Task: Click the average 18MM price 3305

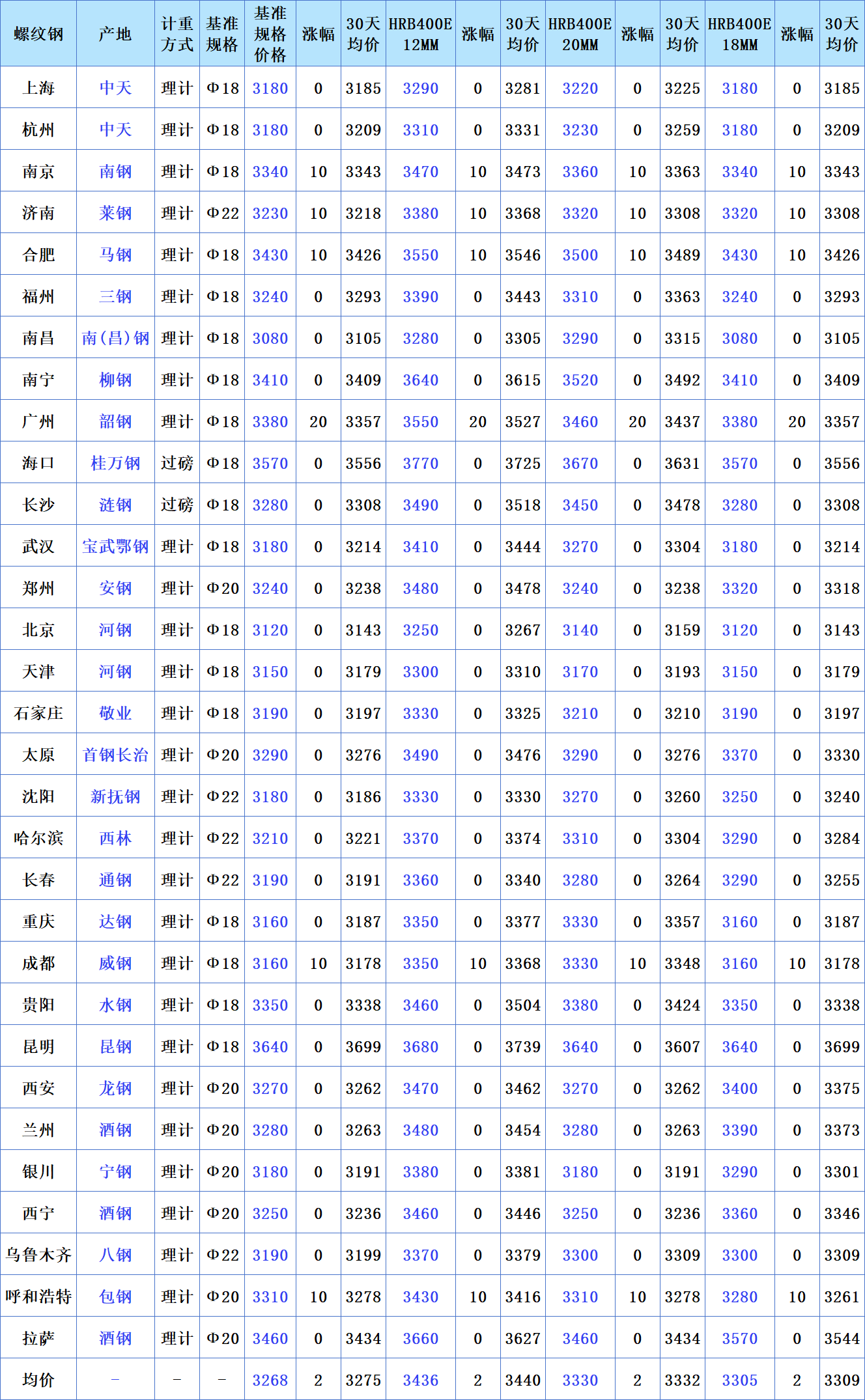Action: (739, 1380)
